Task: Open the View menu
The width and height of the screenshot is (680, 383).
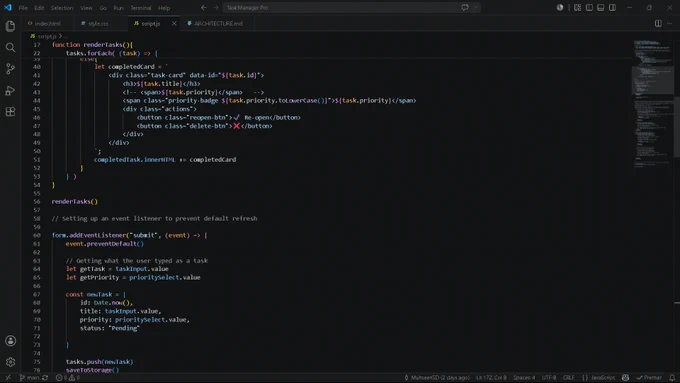Action: (x=86, y=8)
